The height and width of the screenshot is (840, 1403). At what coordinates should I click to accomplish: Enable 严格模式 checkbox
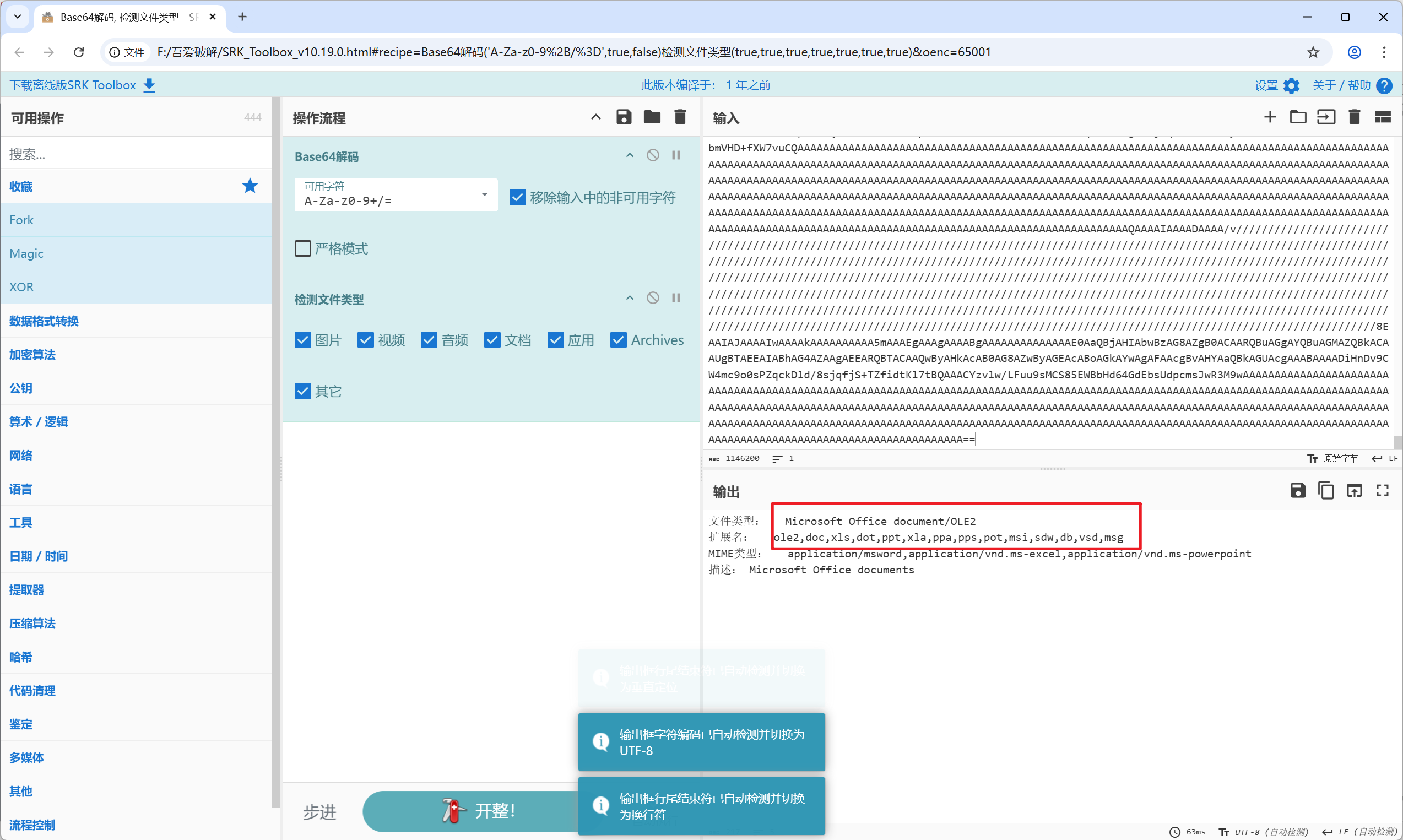point(303,248)
